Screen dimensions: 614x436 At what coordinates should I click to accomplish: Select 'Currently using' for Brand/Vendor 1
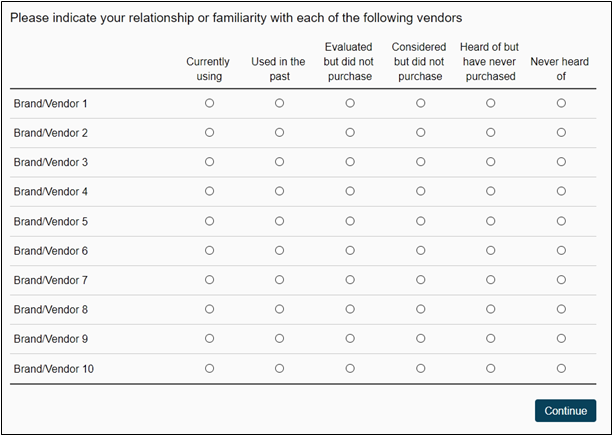point(209,103)
